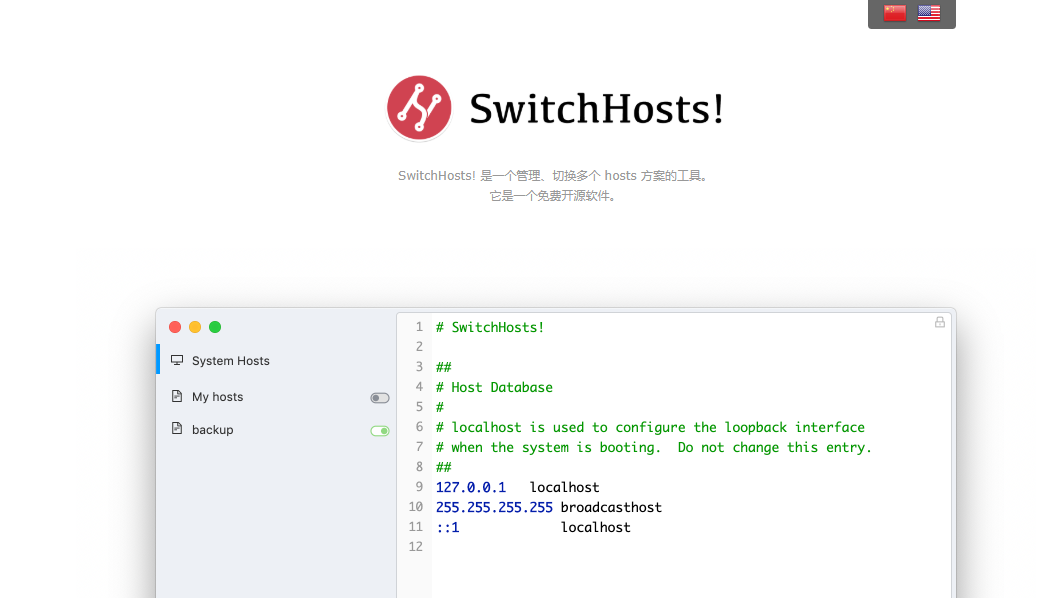
Task: Click the '# Host Database' comment line
Action: pyautogui.click(x=494, y=387)
